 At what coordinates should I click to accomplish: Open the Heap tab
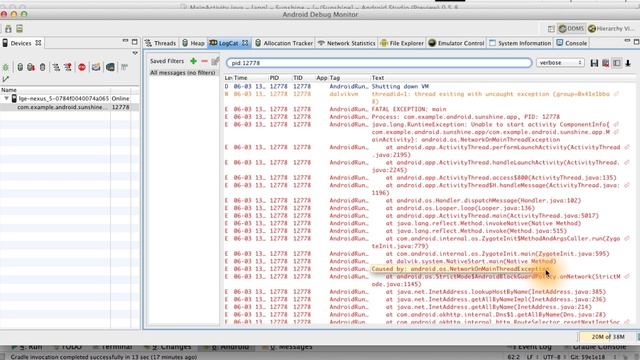point(193,43)
